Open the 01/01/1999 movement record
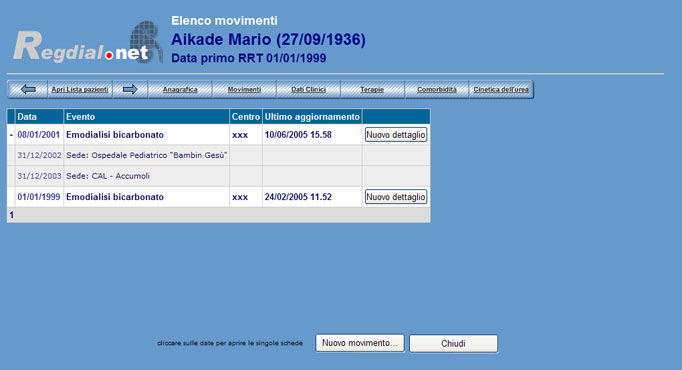Screen dimensions: 682x370 click(38, 197)
